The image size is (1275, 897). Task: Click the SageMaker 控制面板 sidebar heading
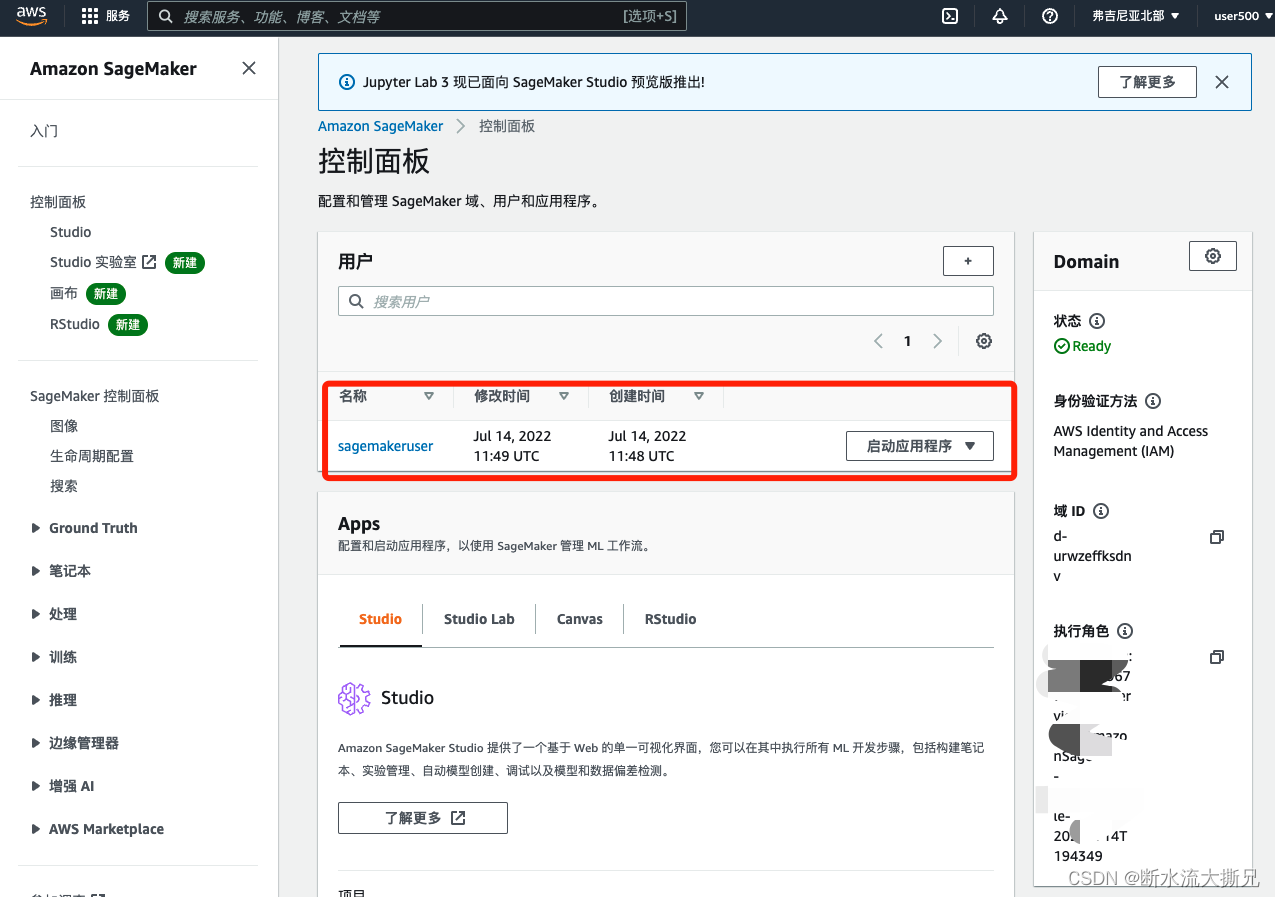(95, 396)
